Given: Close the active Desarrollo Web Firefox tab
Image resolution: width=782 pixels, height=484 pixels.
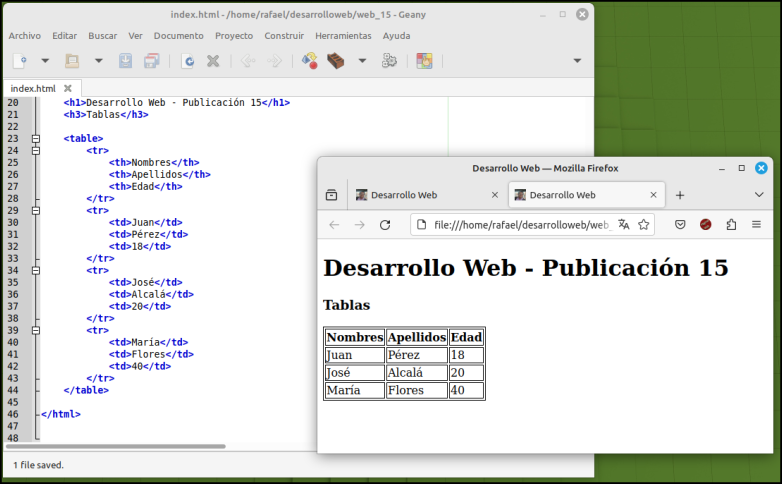Looking at the screenshot, I should click(x=653, y=195).
